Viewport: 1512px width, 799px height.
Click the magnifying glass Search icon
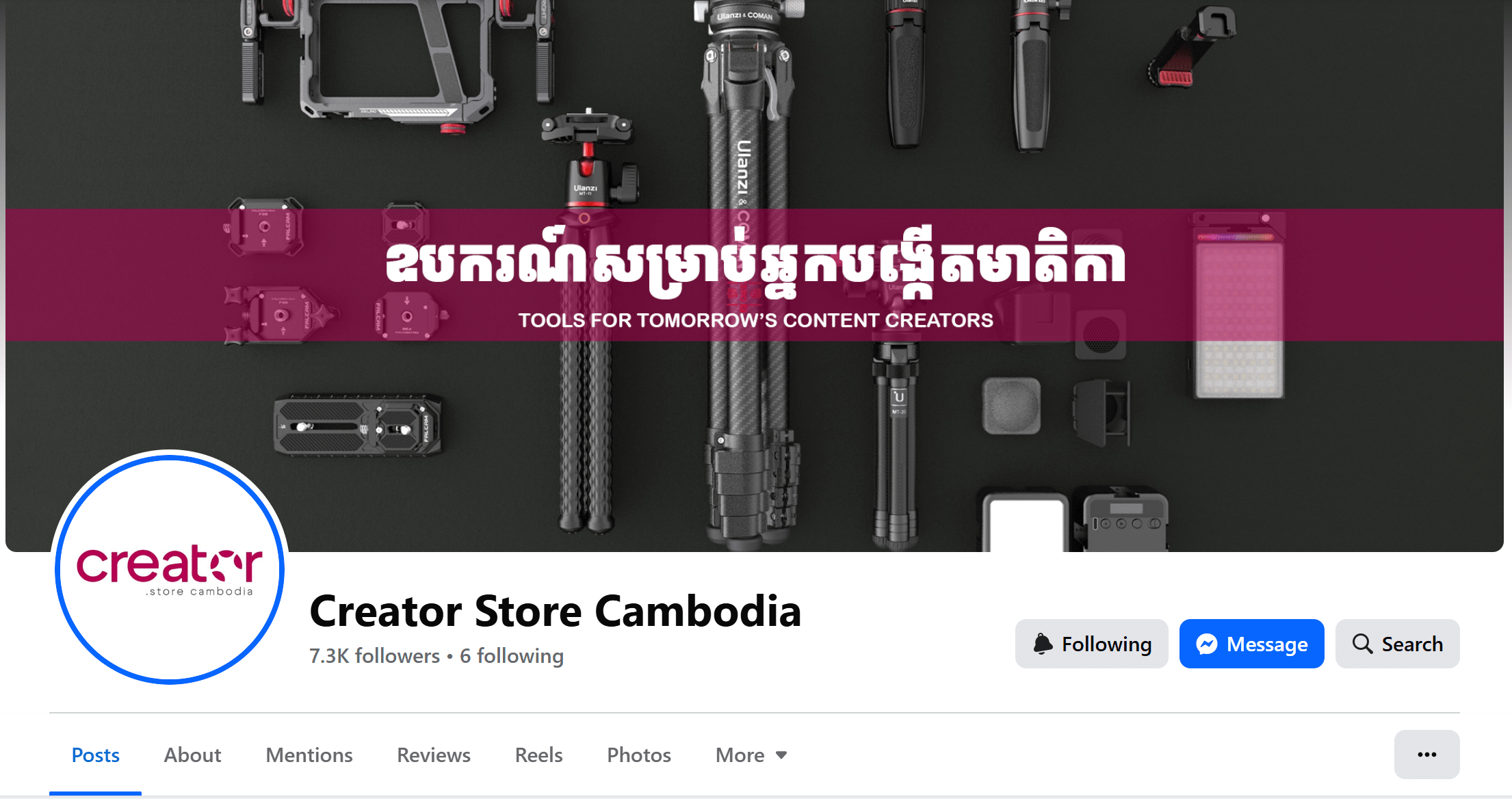click(1362, 644)
